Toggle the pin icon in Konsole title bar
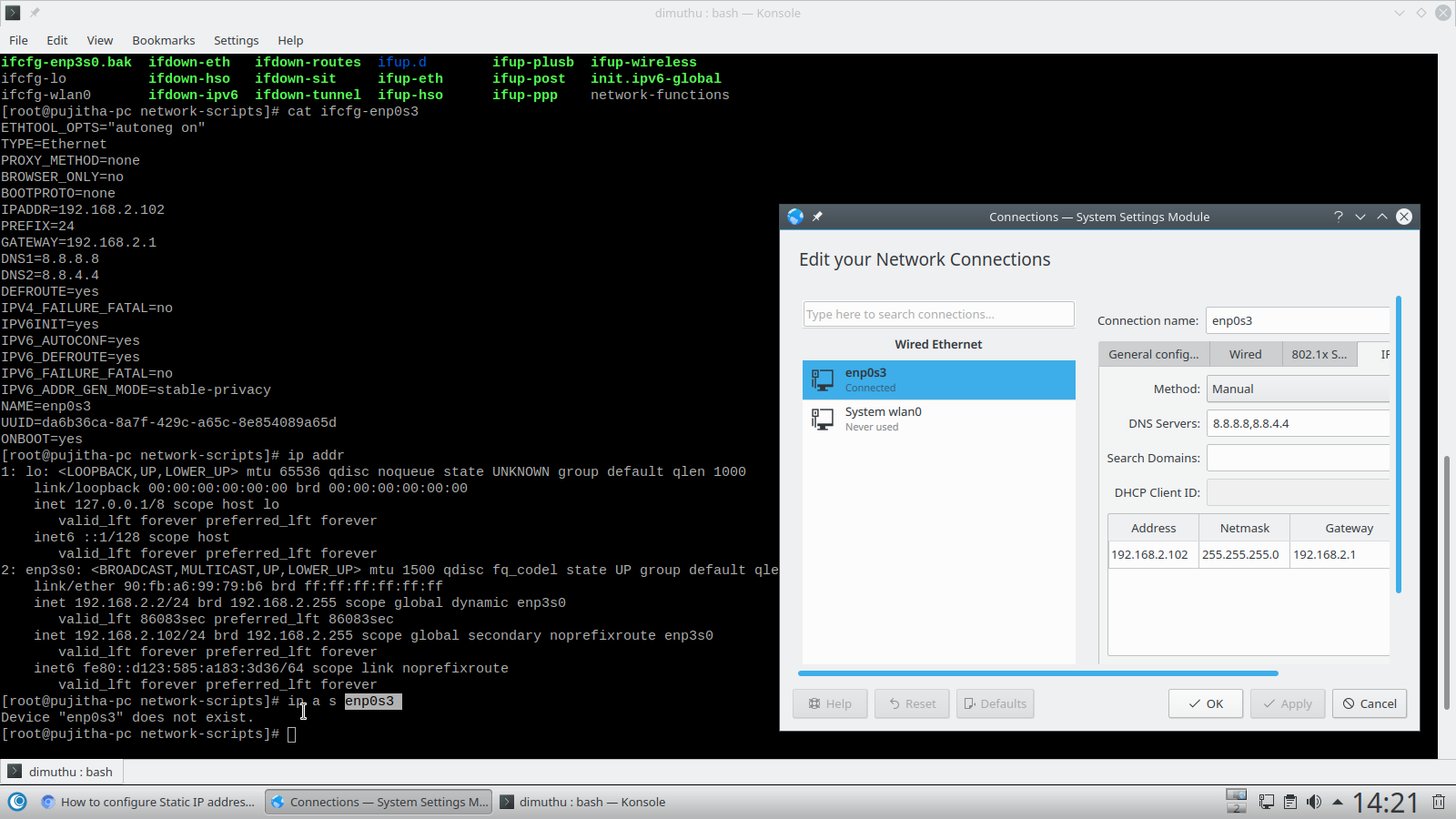Screen dimensions: 1456x819 tap(35, 13)
